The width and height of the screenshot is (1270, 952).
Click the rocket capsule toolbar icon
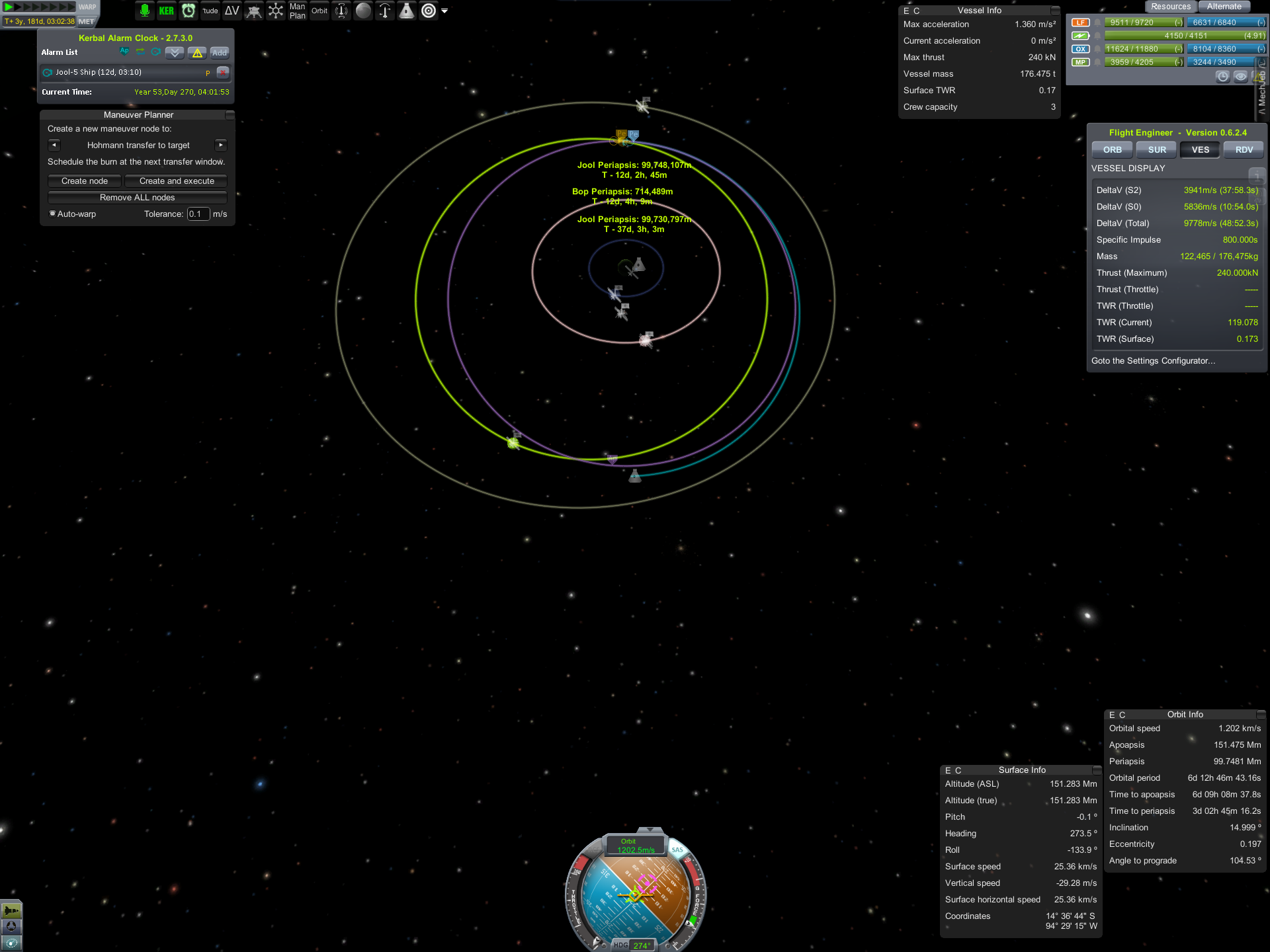tap(407, 11)
